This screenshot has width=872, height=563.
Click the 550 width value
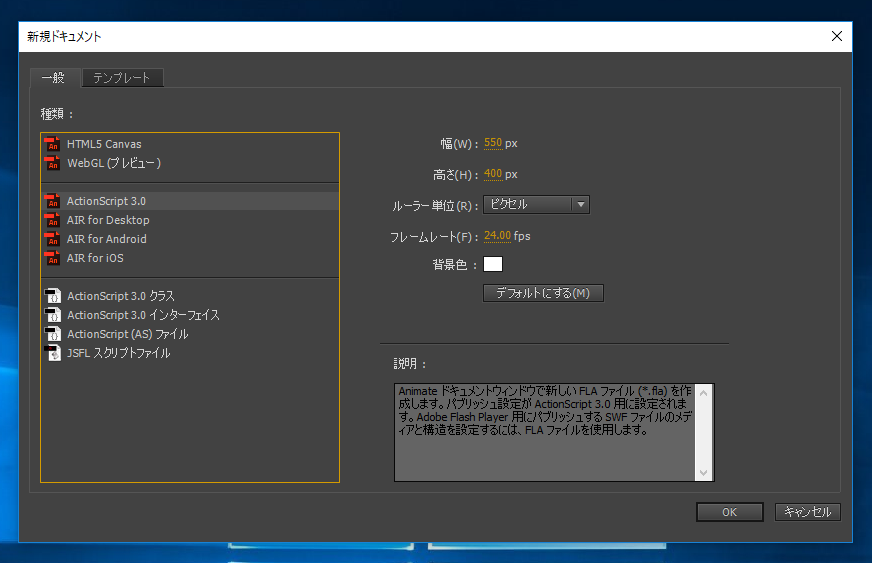(493, 143)
